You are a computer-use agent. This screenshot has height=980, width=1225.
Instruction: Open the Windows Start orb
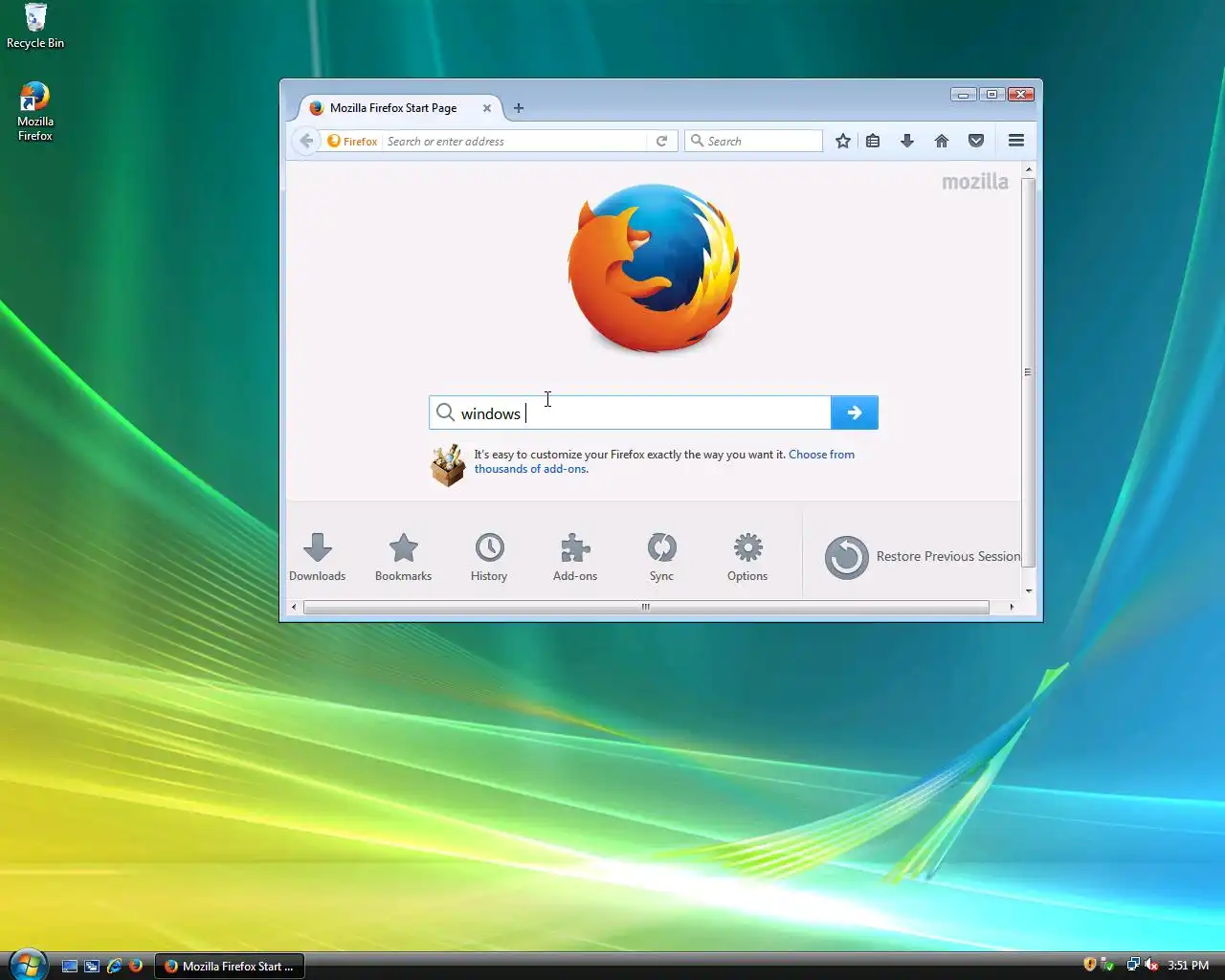point(27,964)
